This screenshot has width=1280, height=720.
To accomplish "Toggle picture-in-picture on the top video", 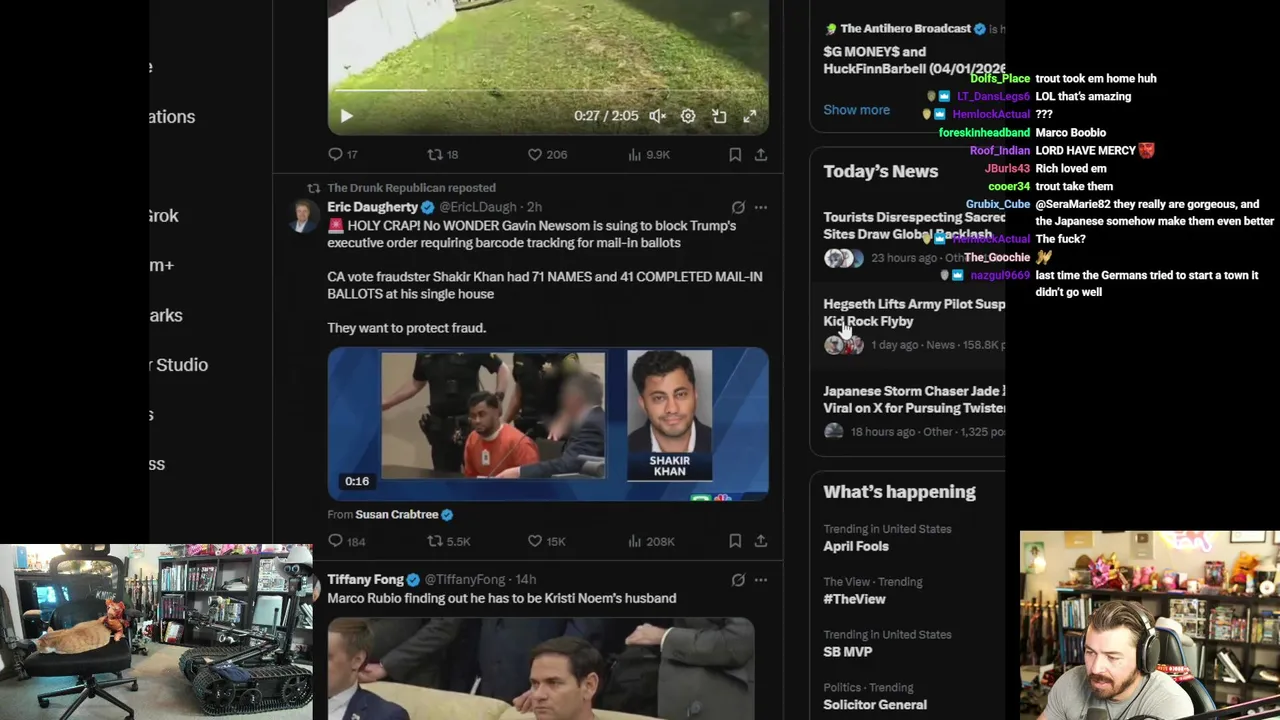I will [x=719, y=116].
